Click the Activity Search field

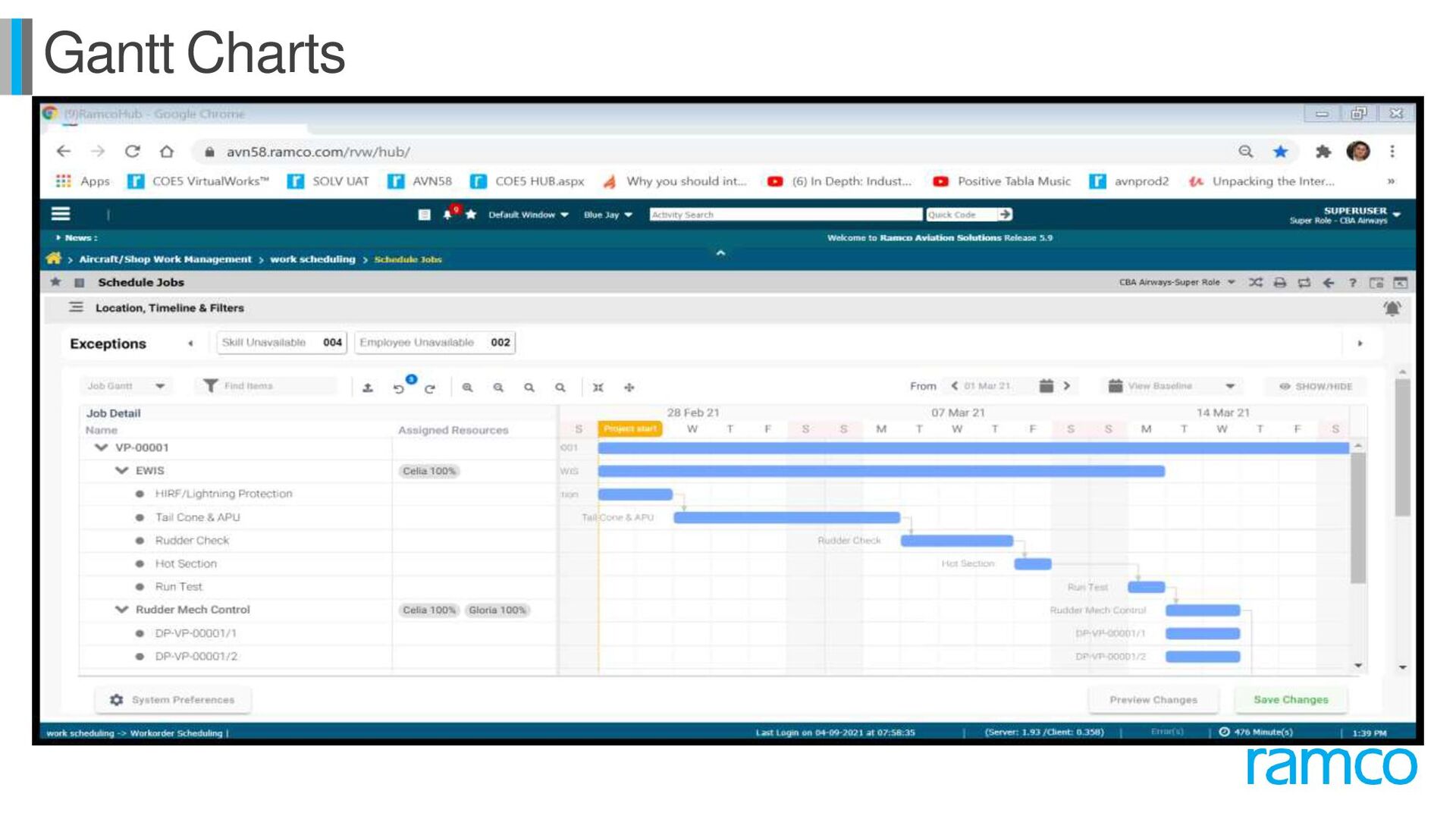(786, 215)
